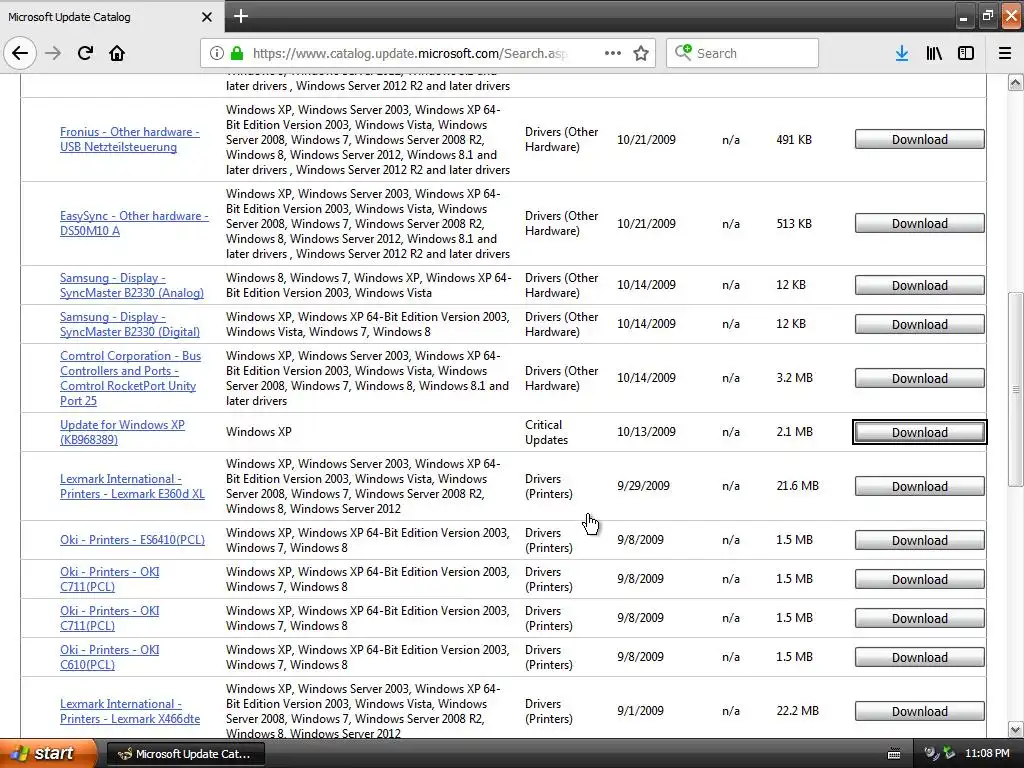Select the 10/13/2009 date cell
This screenshot has height=768, width=1024.
click(x=646, y=432)
